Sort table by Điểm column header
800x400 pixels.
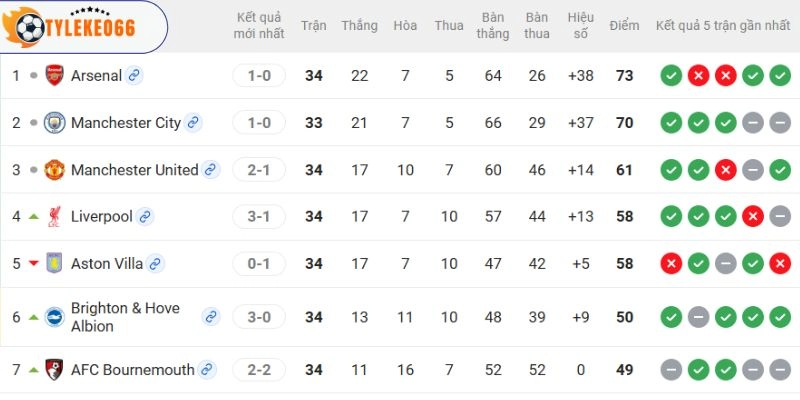[x=624, y=26]
